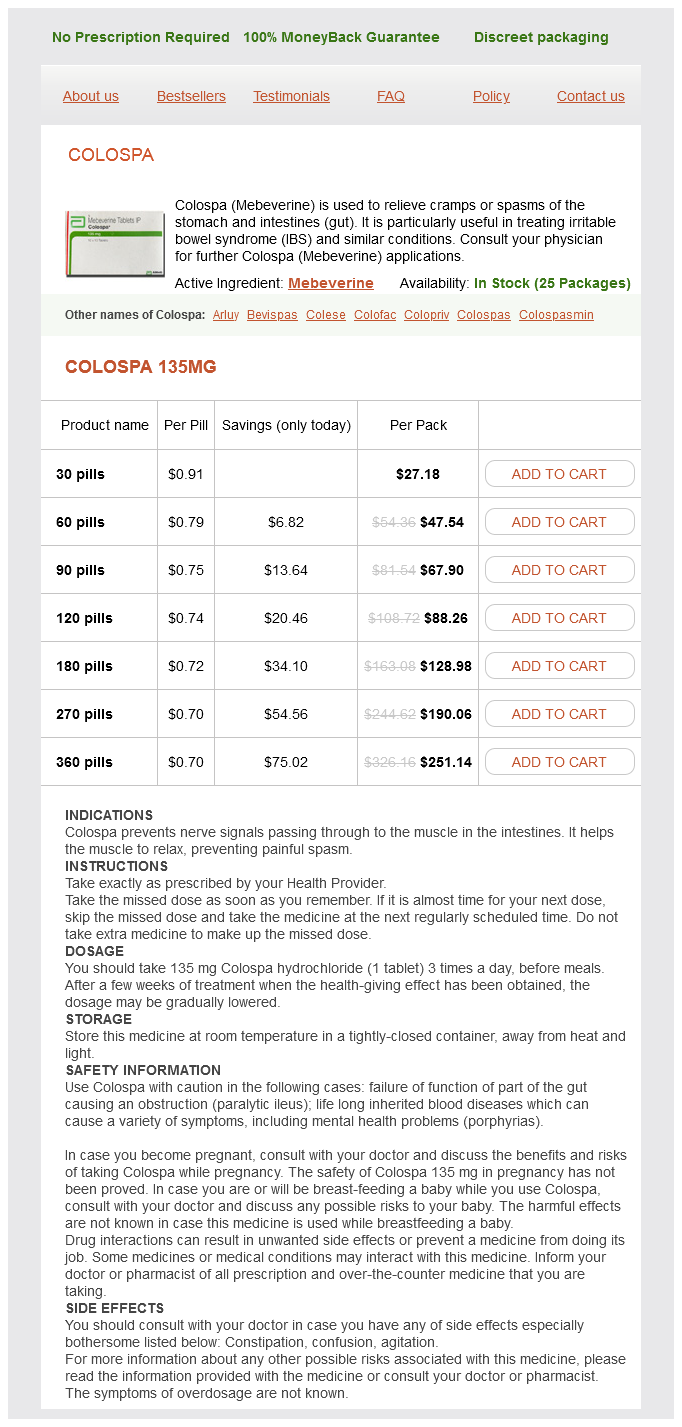The width and height of the screenshot is (682, 1427).
Task: Open the About us page
Action: (91, 96)
